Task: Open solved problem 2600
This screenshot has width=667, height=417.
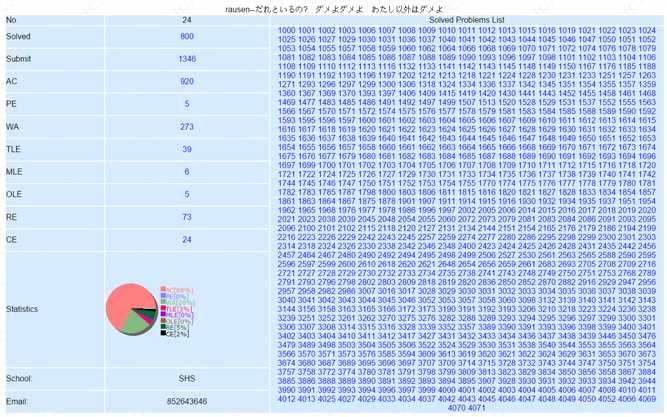Action: pos(347,264)
